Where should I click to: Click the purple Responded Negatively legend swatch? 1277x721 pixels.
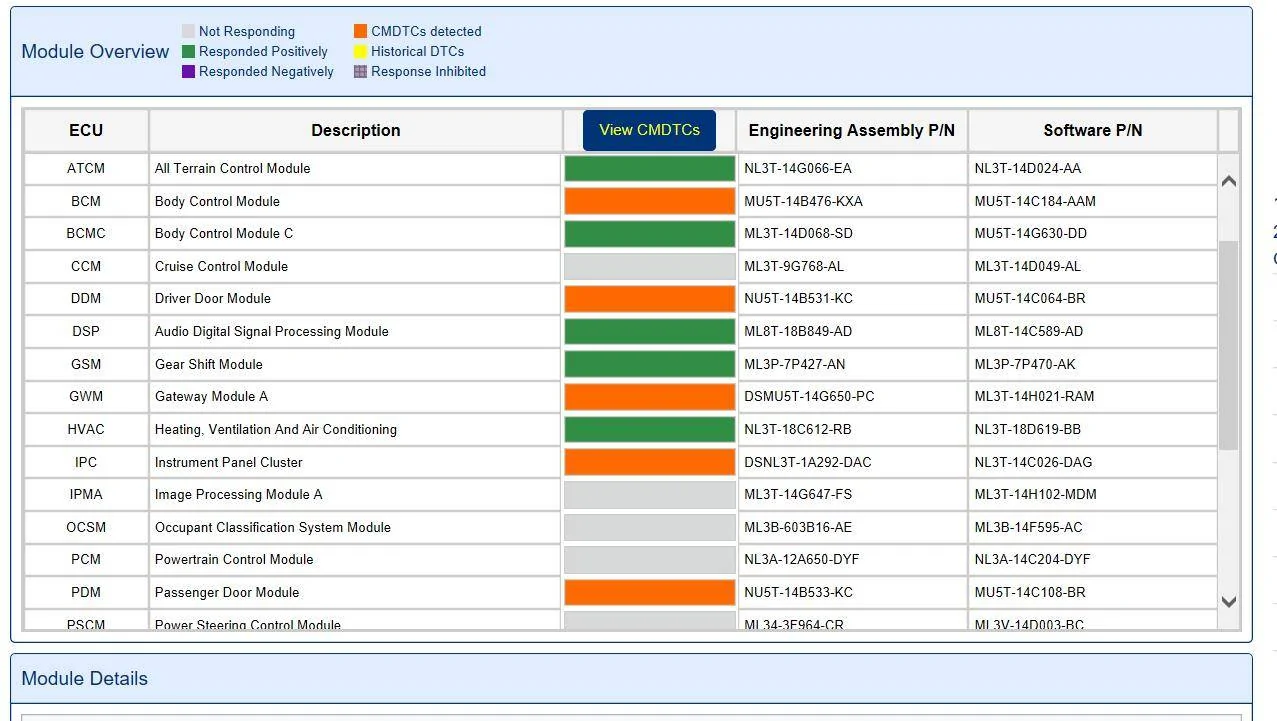point(188,72)
